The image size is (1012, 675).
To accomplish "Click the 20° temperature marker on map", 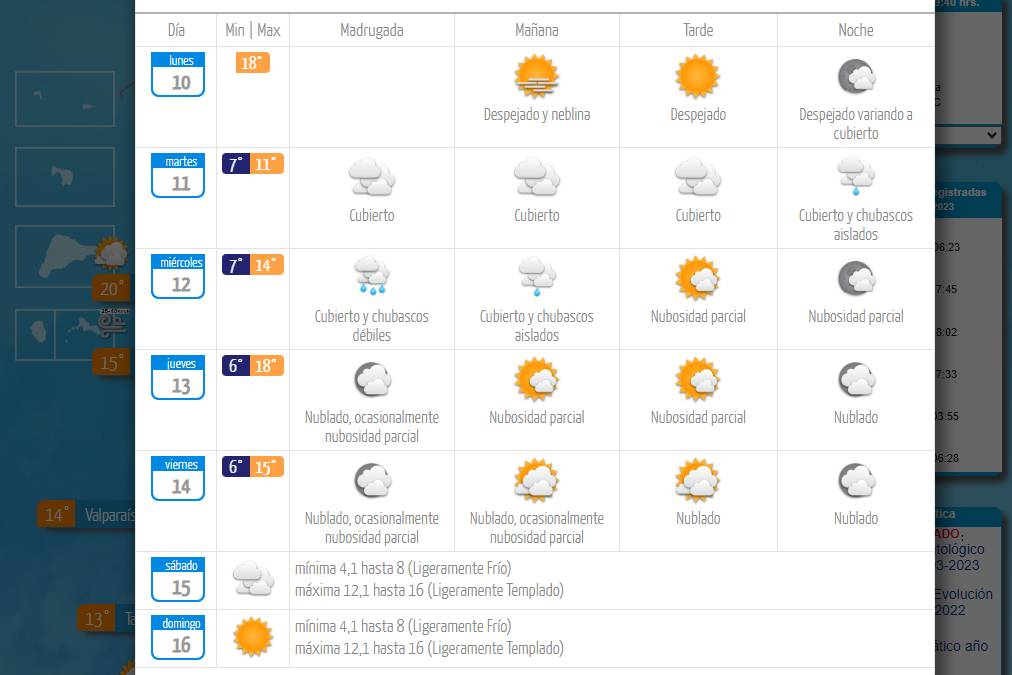I will 111,289.
